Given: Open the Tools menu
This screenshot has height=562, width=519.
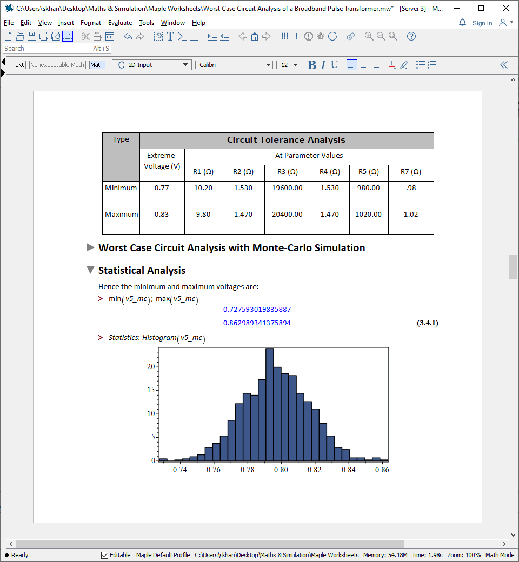Looking at the screenshot, I should point(146,23).
